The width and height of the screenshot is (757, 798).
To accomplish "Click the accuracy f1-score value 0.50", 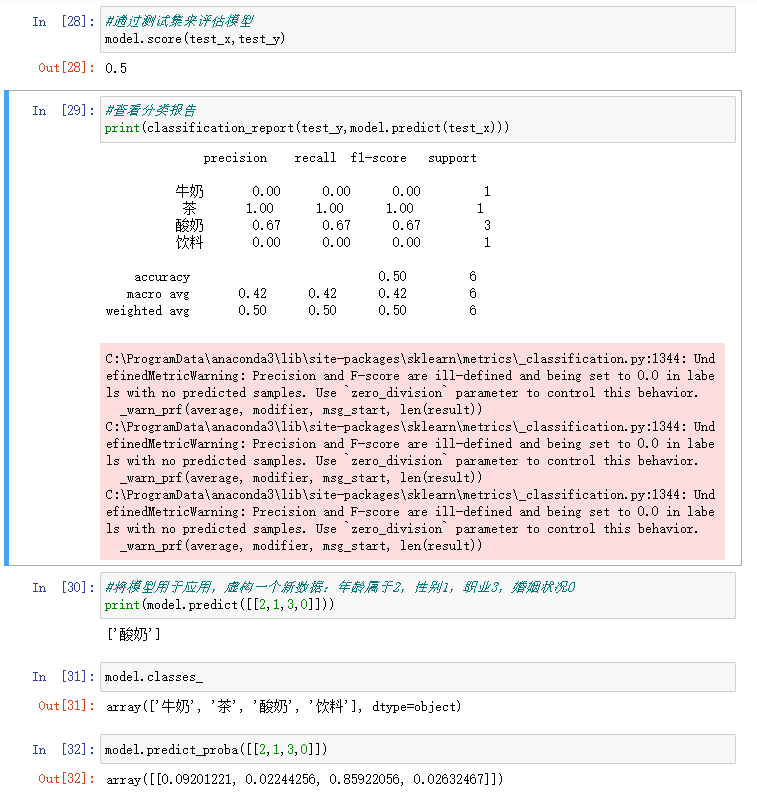I will [x=392, y=276].
